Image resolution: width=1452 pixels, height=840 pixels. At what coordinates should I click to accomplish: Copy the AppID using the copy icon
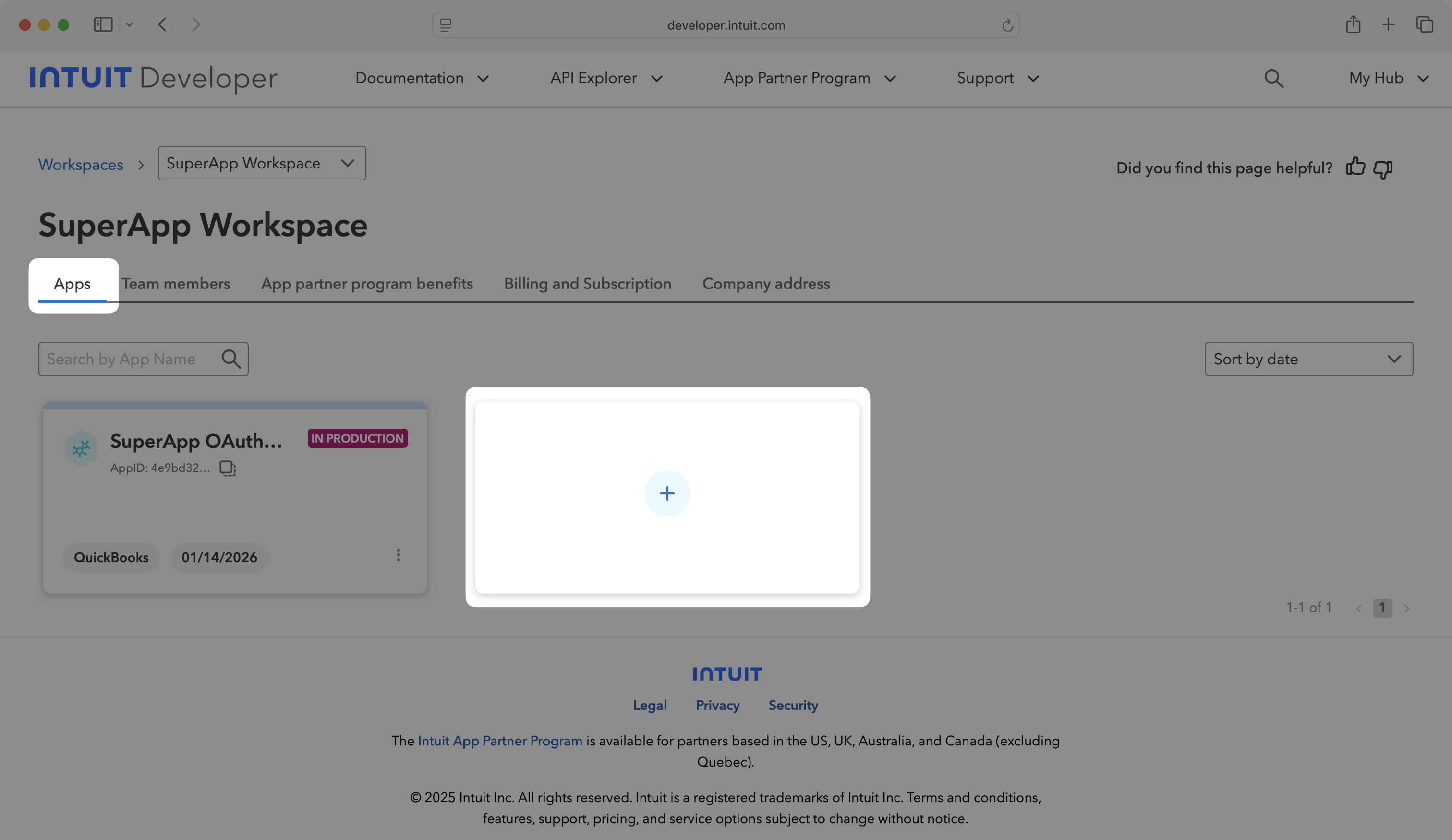(x=227, y=468)
